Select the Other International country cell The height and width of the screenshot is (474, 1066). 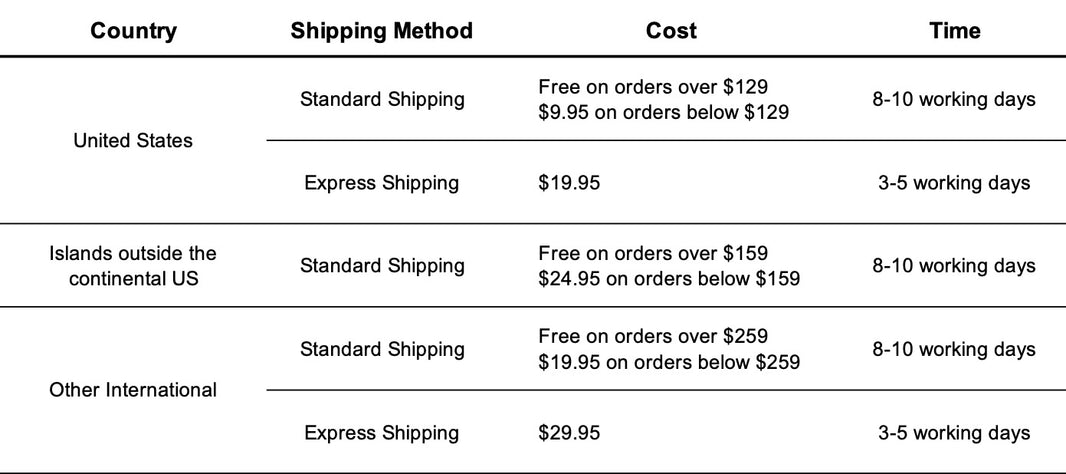coord(133,390)
